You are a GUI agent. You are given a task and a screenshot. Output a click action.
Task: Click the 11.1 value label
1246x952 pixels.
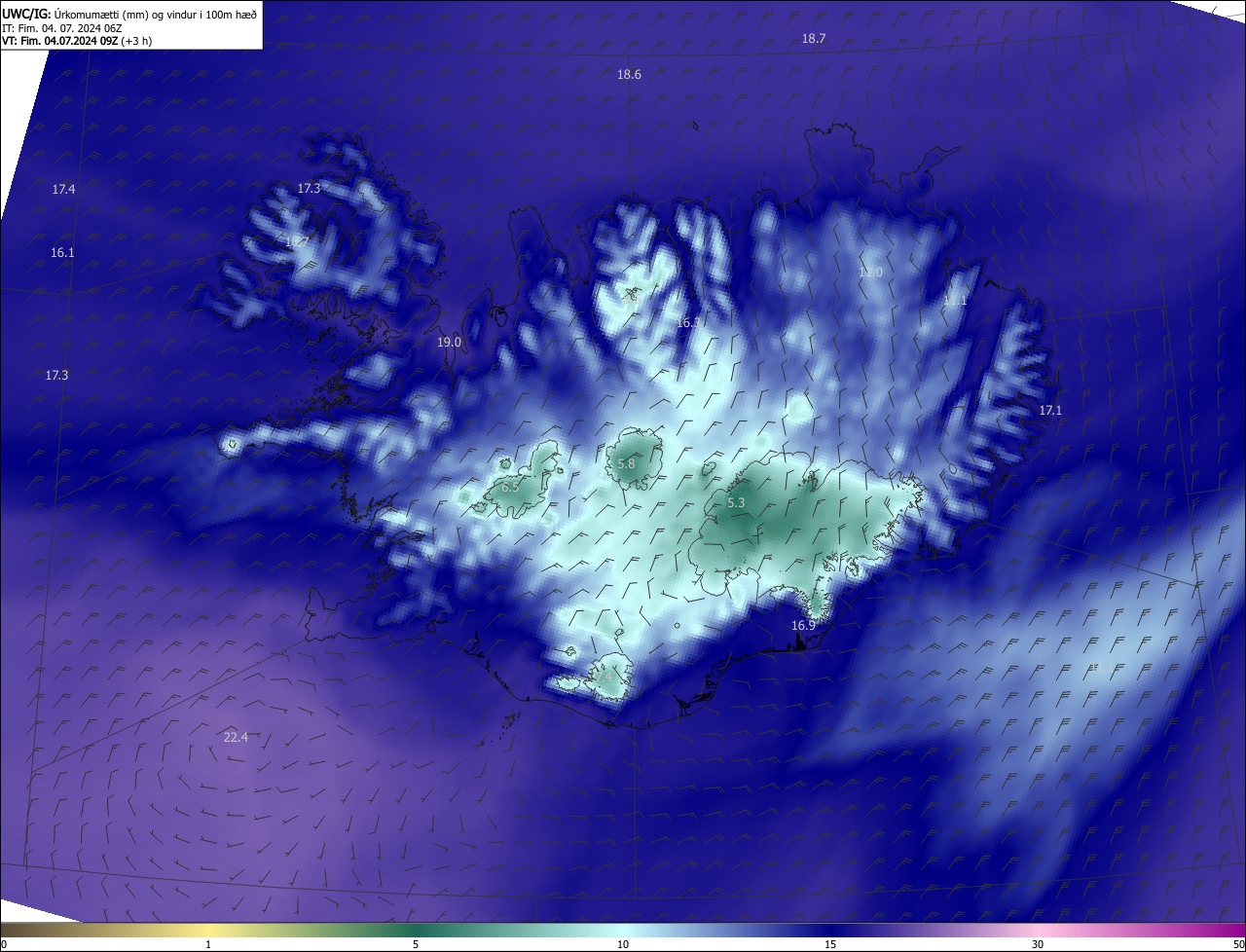click(955, 301)
